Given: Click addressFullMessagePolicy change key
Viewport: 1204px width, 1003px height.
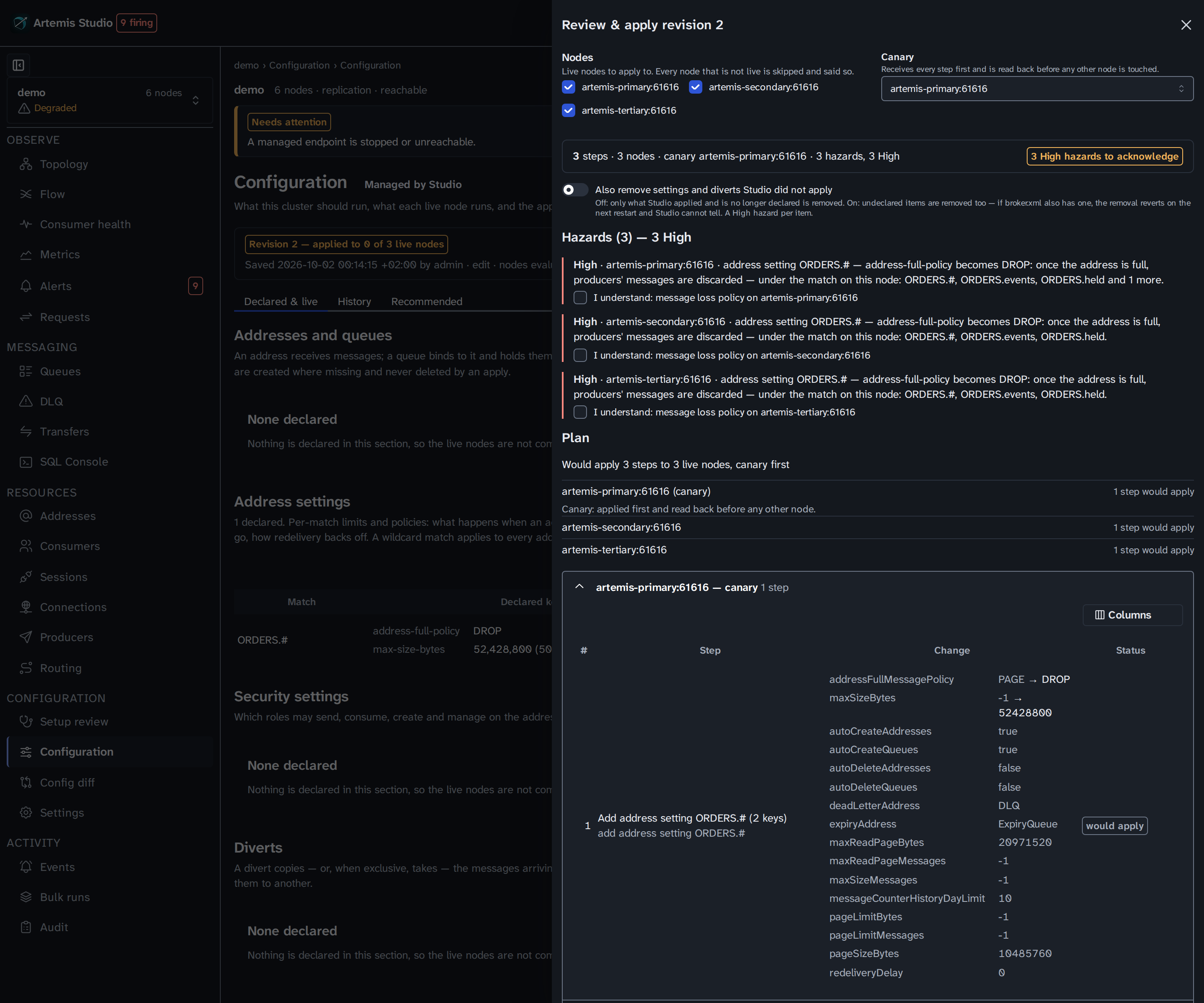Looking at the screenshot, I should (x=891, y=679).
